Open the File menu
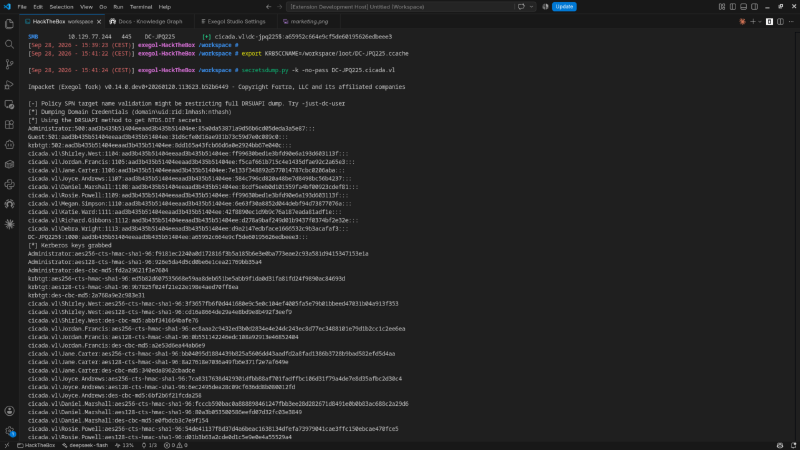The image size is (800, 450). pos(22,7)
